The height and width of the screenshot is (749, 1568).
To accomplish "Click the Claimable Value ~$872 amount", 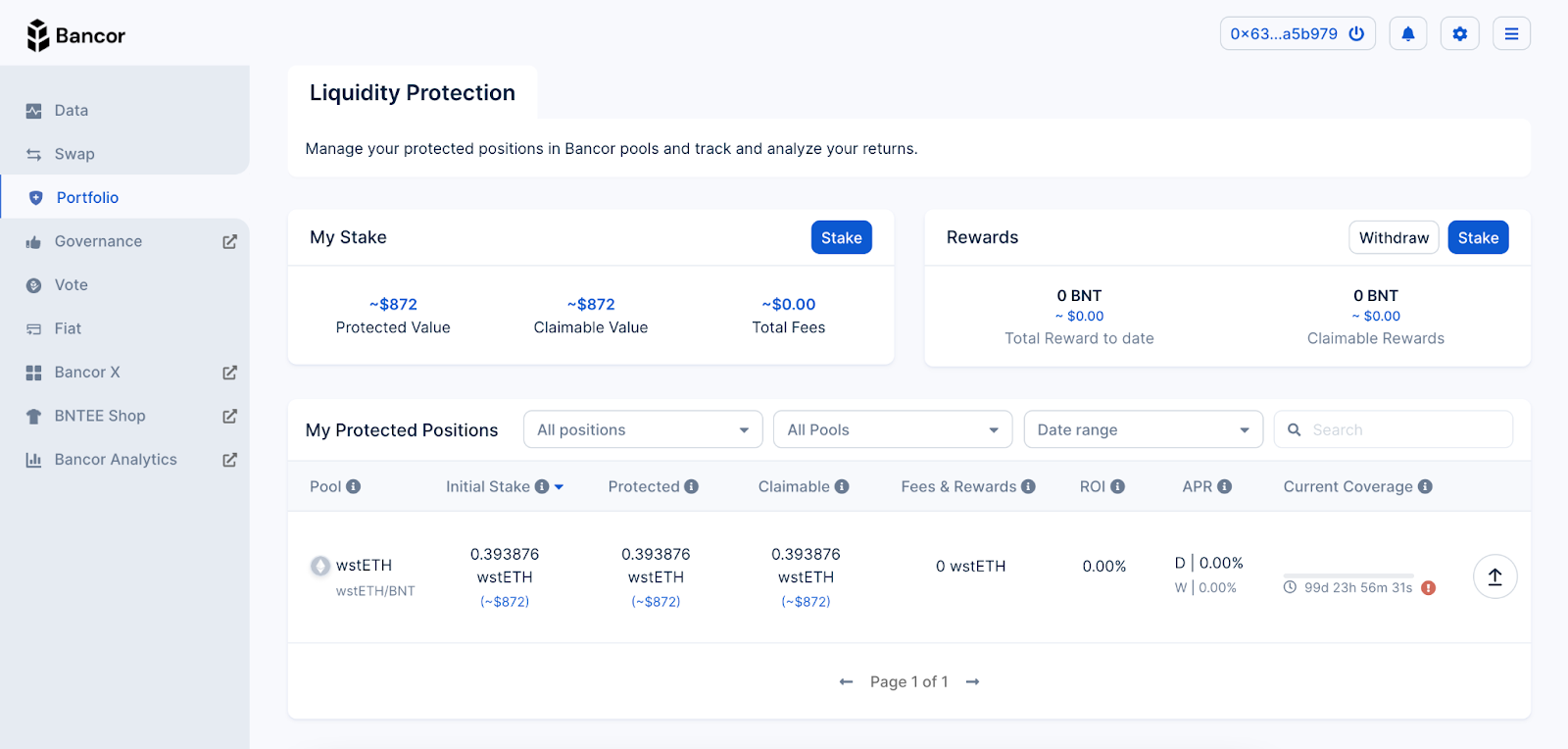I will click(x=591, y=304).
